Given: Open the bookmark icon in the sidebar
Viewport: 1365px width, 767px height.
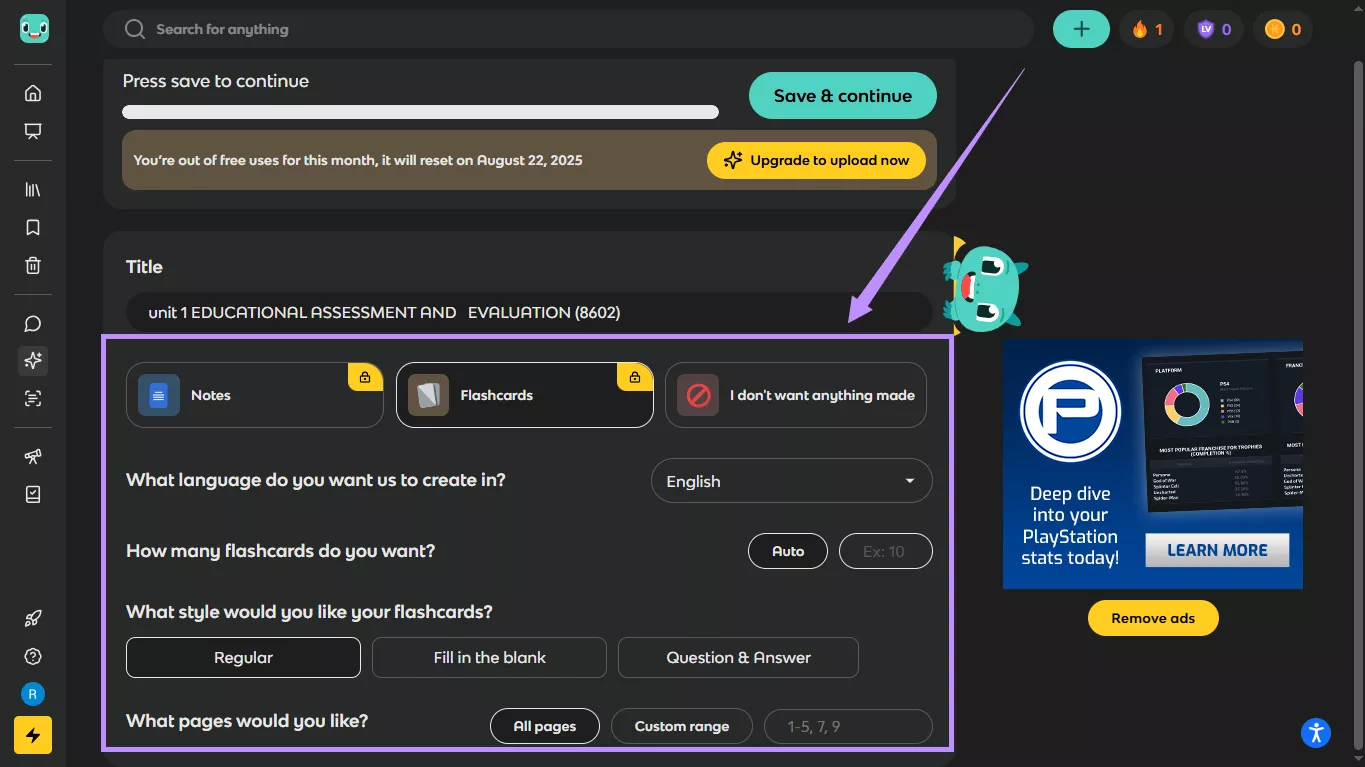Looking at the screenshot, I should pyautogui.click(x=32, y=227).
